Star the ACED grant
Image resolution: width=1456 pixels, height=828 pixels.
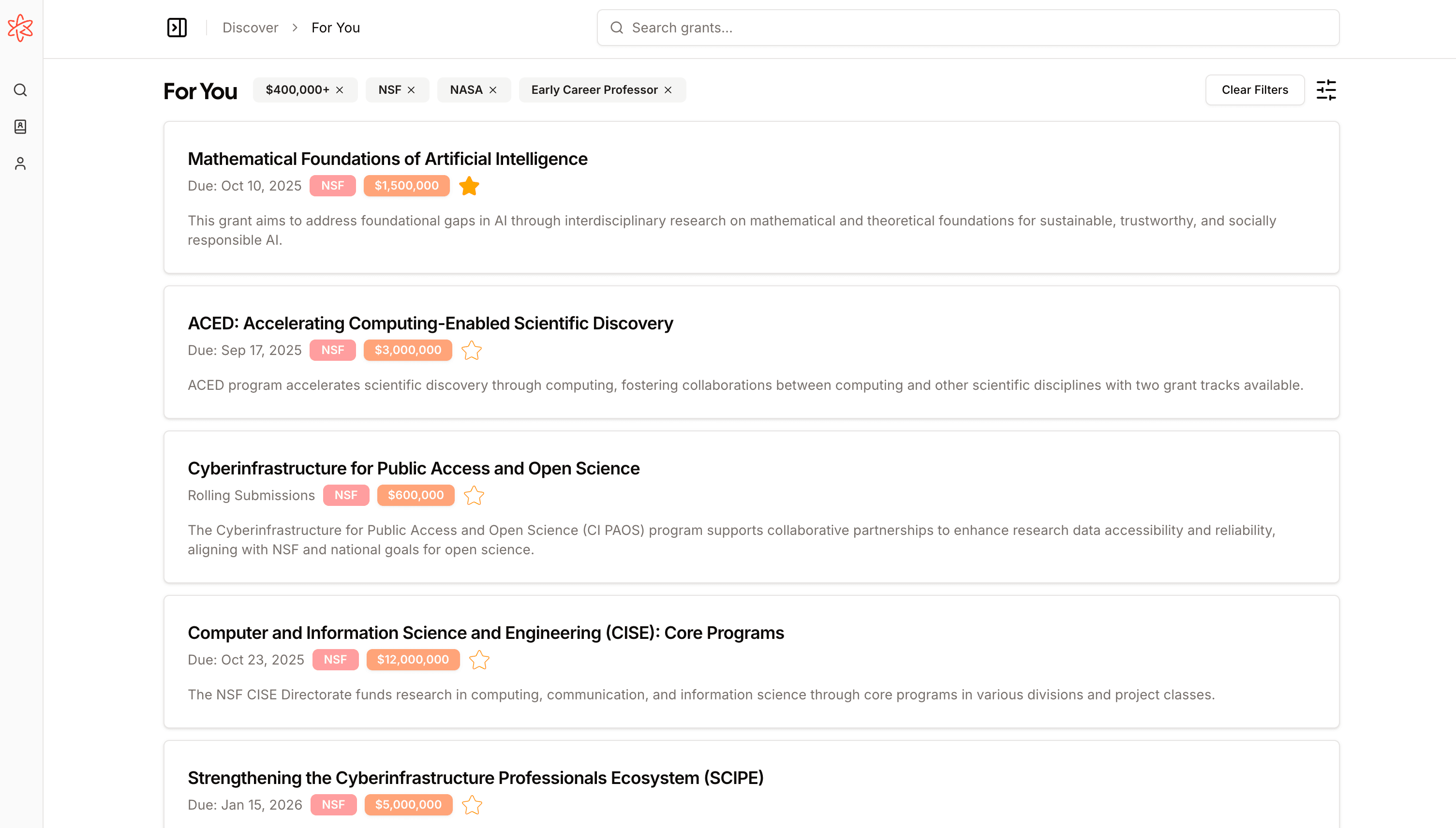click(472, 350)
